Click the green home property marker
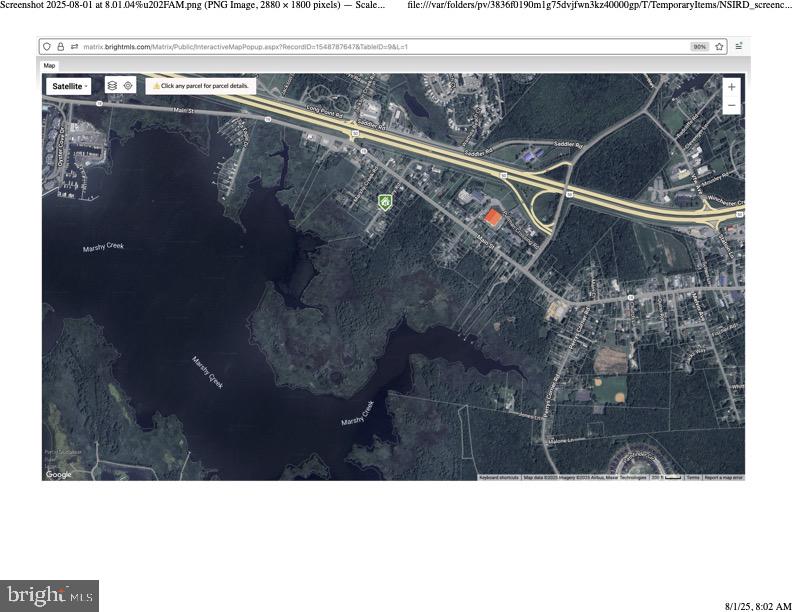The width and height of the screenshot is (792, 612). pos(384,202)
